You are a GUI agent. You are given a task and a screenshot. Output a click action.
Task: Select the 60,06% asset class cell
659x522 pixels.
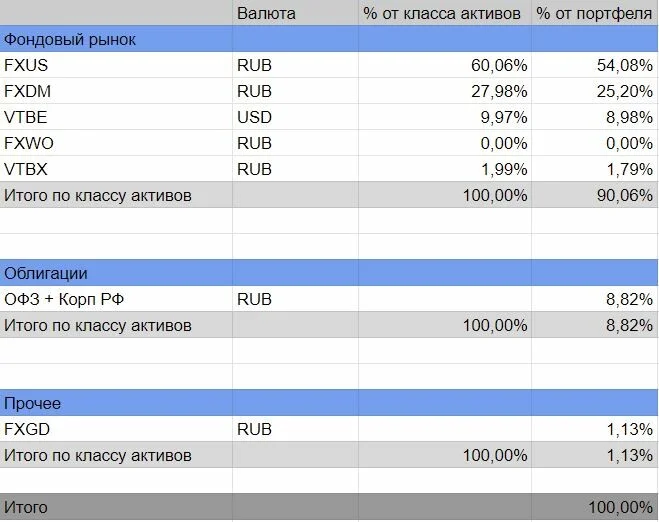click(445, 65)
